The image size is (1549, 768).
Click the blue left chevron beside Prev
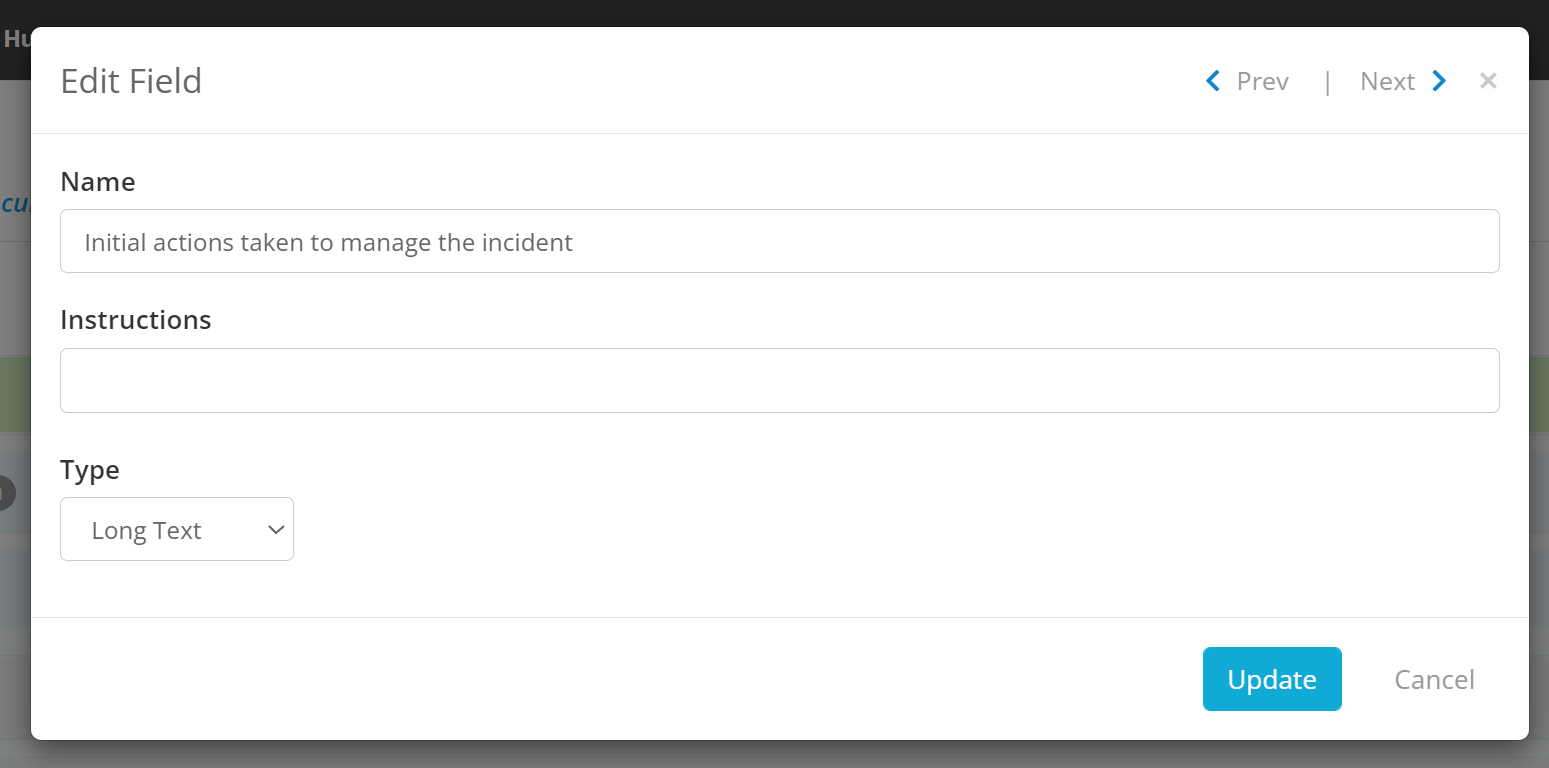pos(1212,81)
